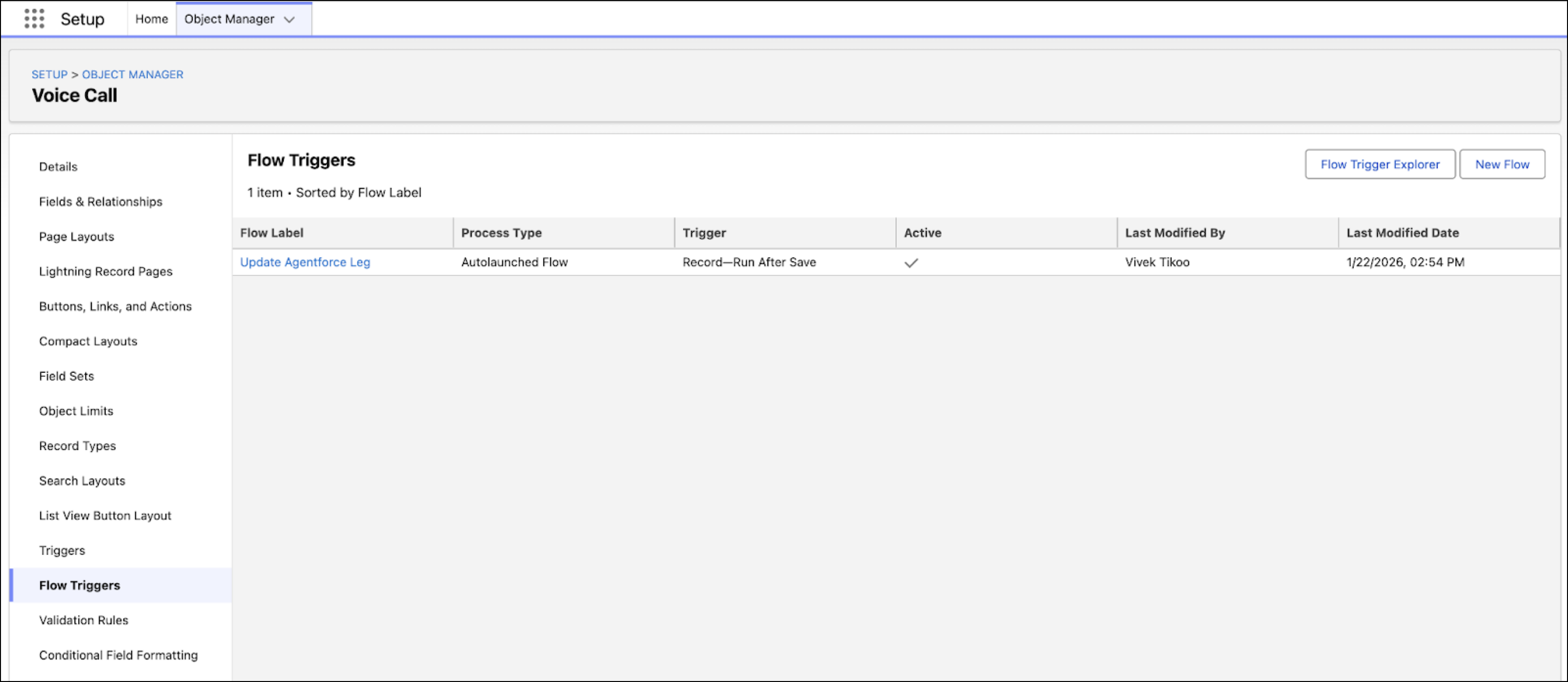Image resolution: width=1568 pixels, height=682 pixels.
Task: Switch to the Home tab
Action: pyautogui.click(x=152, y=19)
